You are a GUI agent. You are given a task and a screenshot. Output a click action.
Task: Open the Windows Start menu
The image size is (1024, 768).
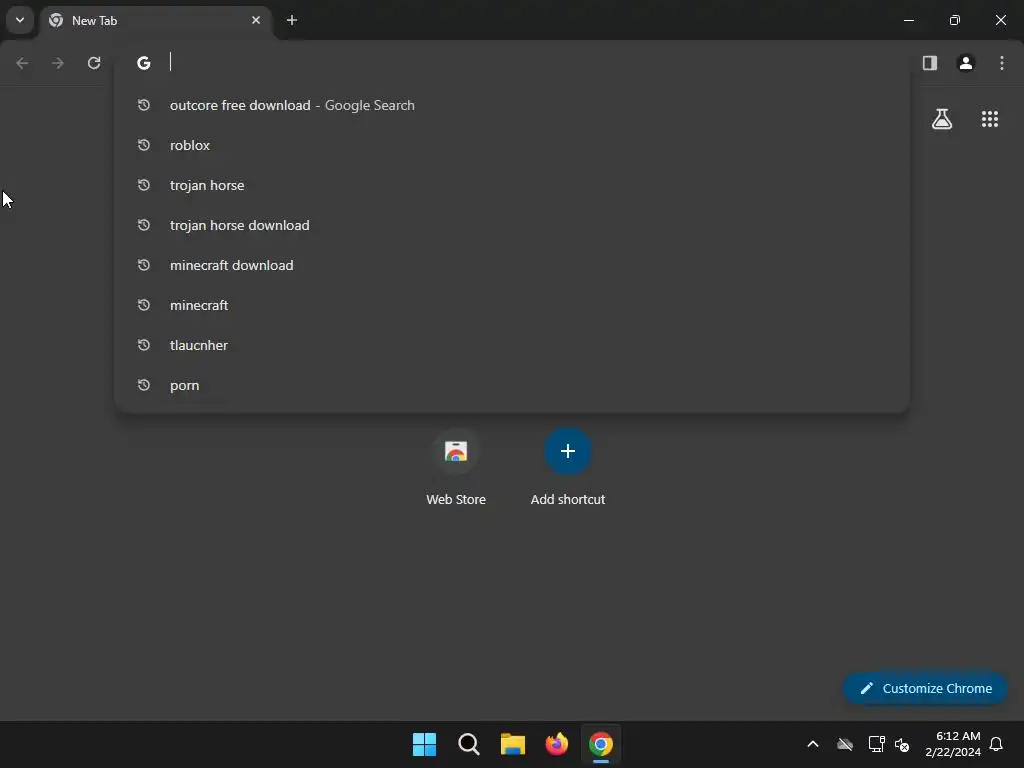pos(424,744)
